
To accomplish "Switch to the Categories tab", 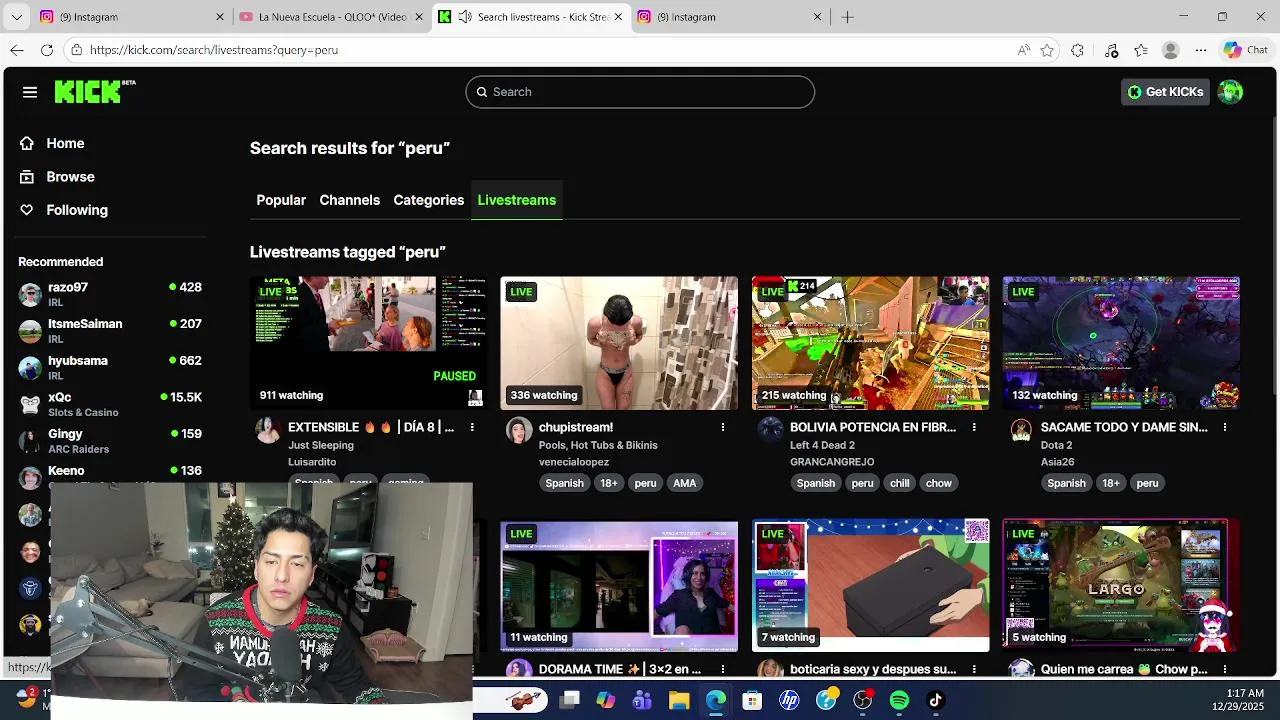I will point(428,200).
